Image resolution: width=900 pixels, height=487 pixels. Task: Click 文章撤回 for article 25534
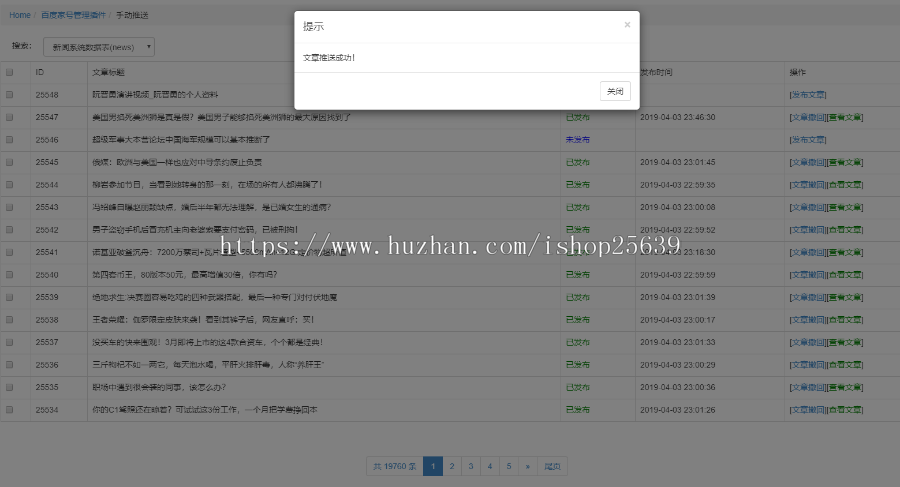coord(808,410)
